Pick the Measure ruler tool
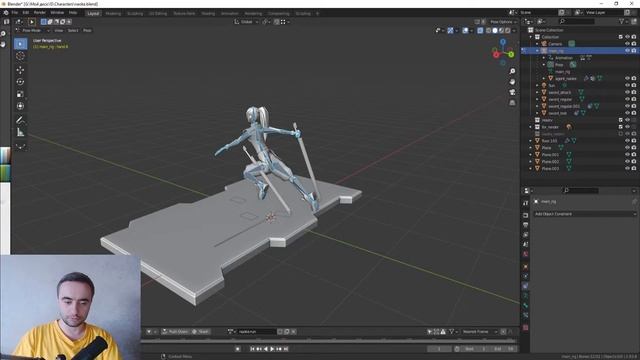This screenshot has width=640, height=360. 20,132
